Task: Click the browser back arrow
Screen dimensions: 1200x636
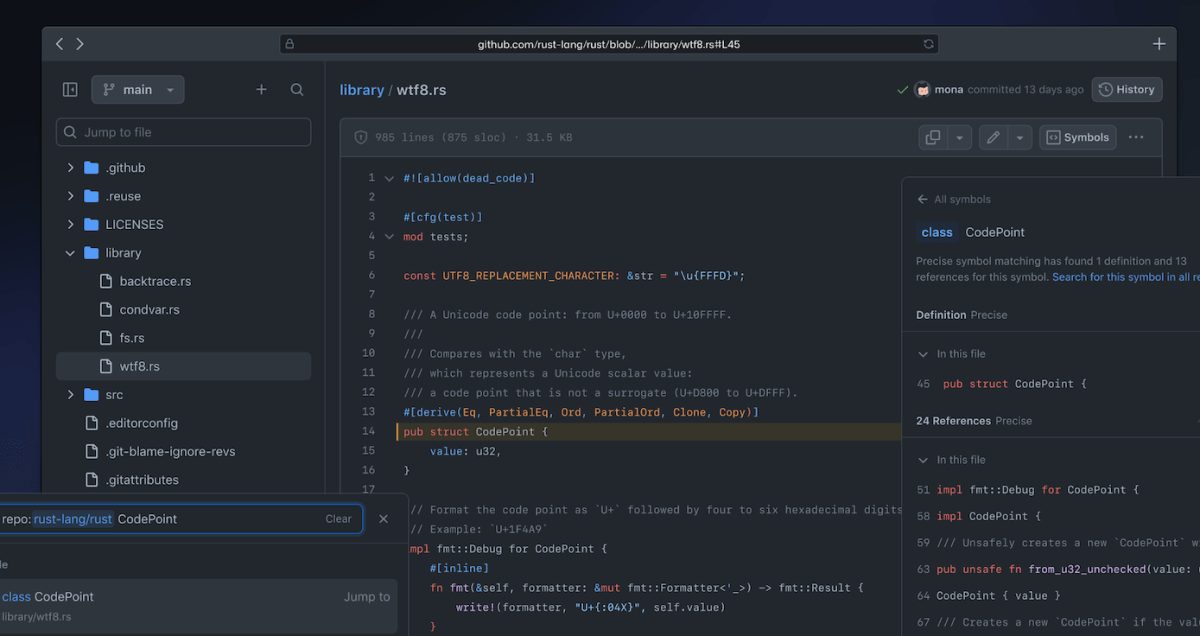Action: [58, 43]
